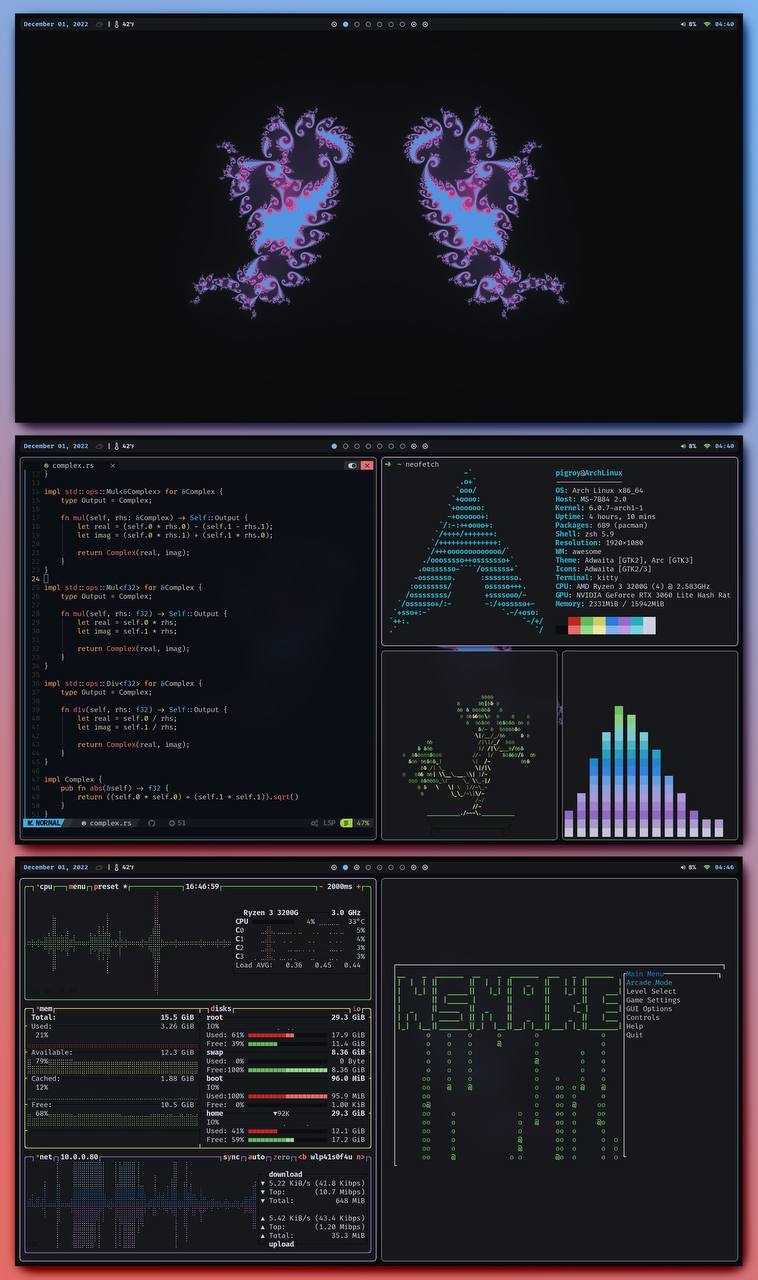Viewport: 758px width, 1280px height.
Task: Toggle sync in the btop net box
Action: [233, 1157]
